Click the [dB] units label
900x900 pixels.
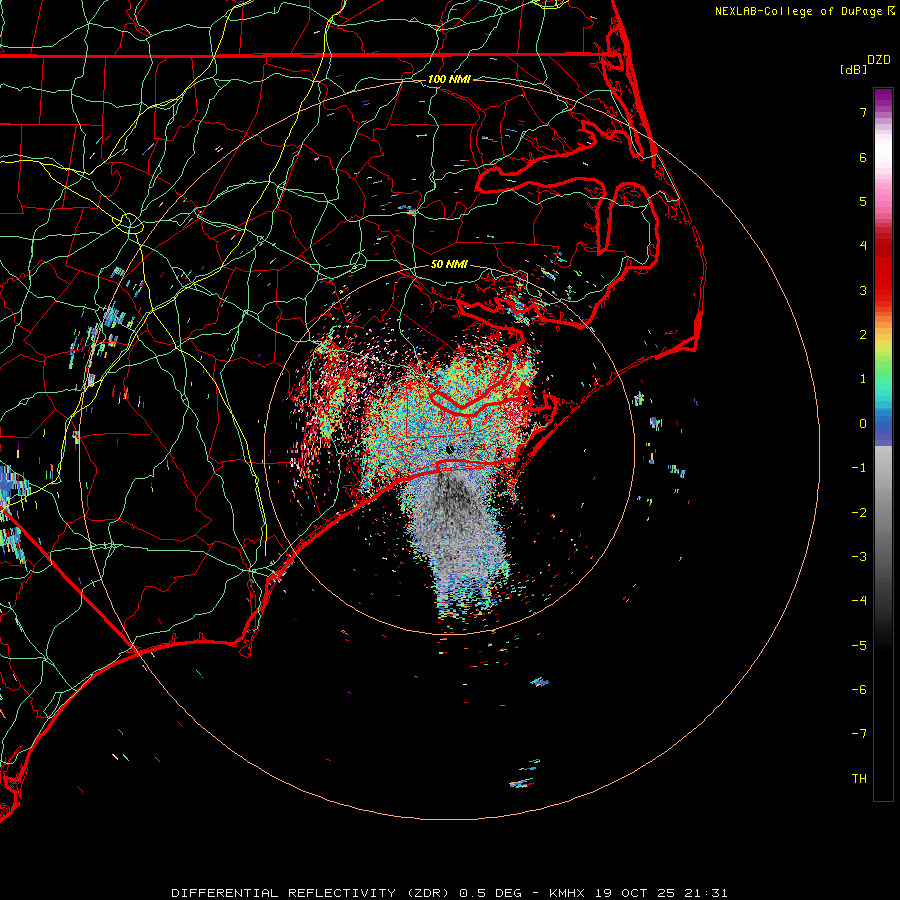click(853, 69)
